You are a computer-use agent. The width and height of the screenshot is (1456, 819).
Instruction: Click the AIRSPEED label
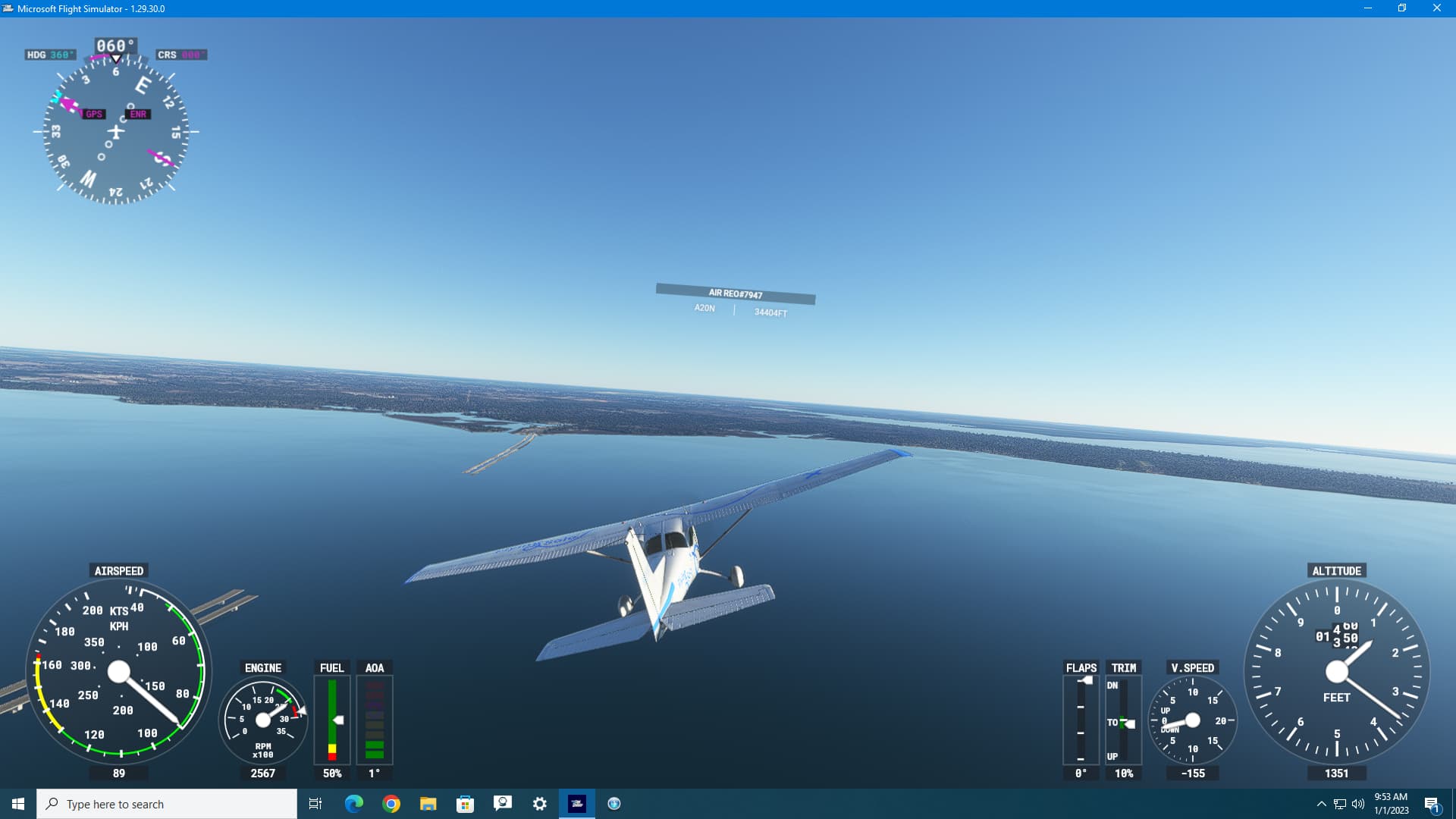click(x=119, y=570)
